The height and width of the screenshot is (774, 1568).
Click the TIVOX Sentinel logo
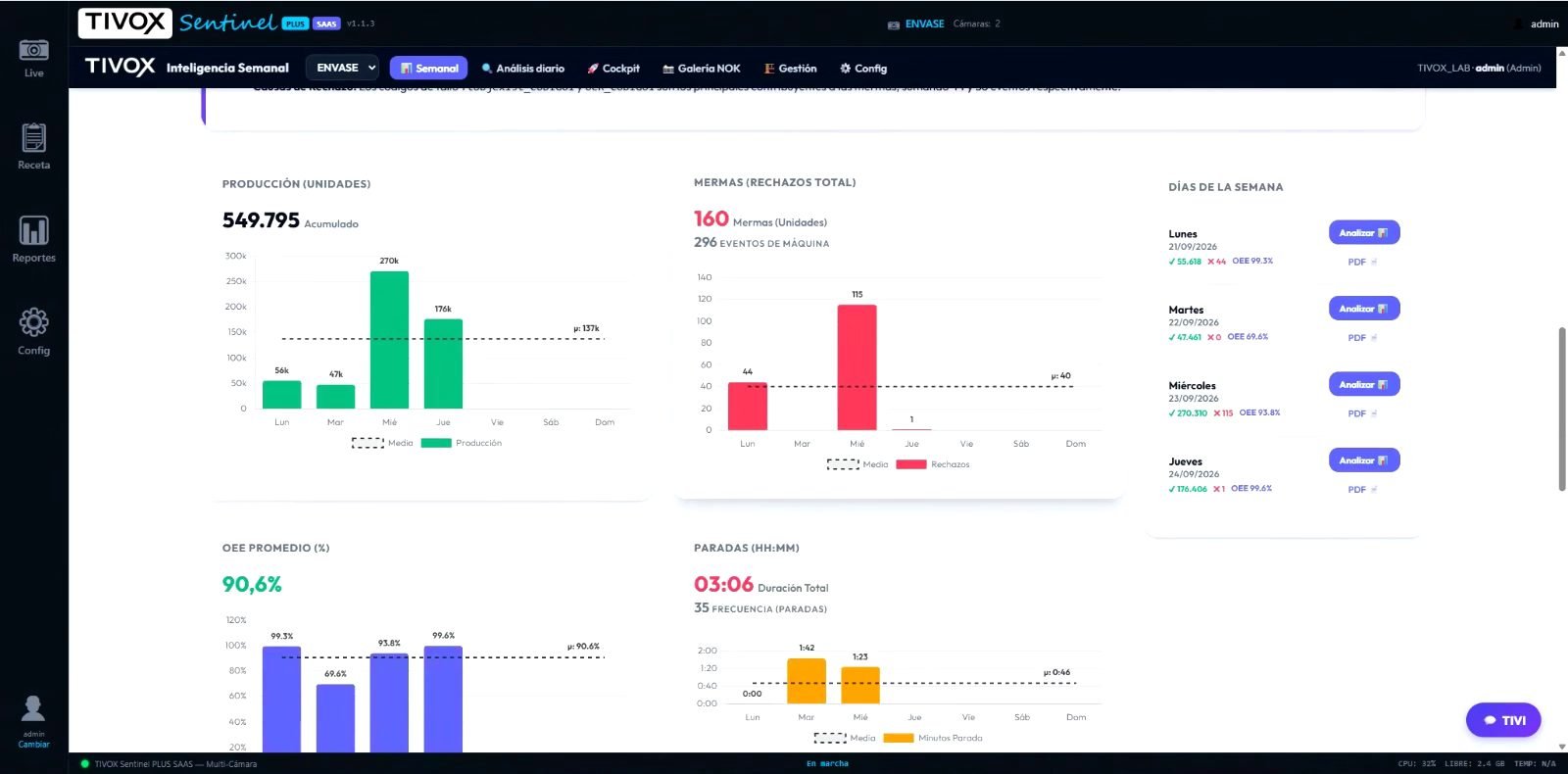[x=176, y=23]
